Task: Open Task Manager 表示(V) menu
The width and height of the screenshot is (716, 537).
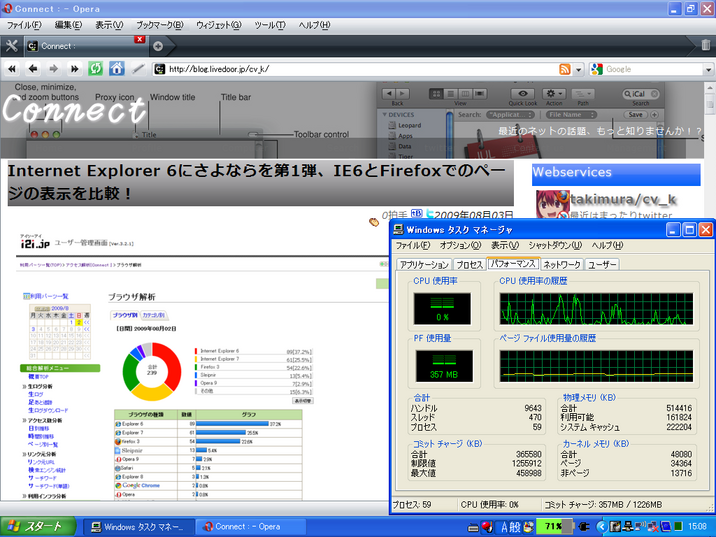Action: 505,245
